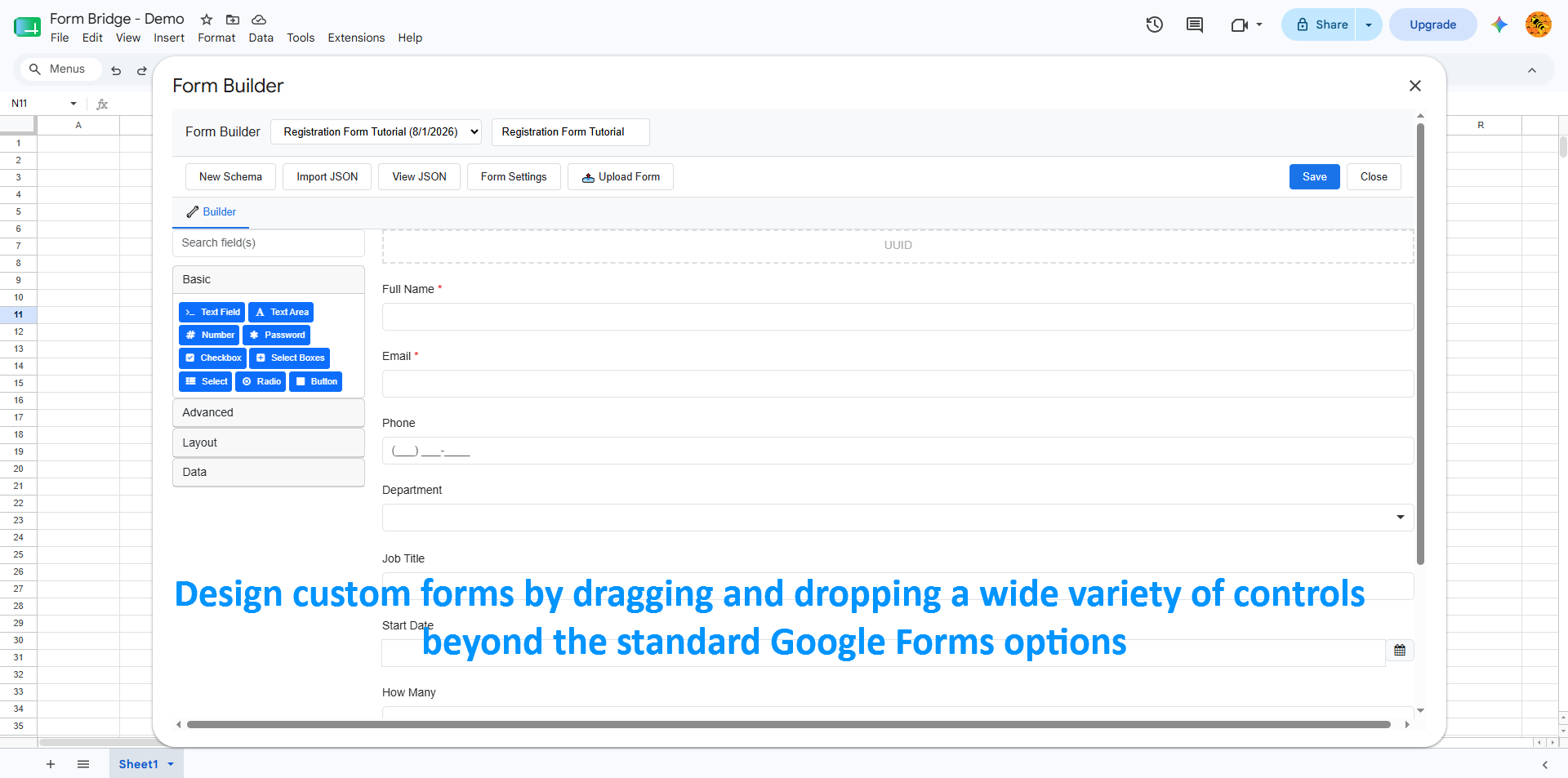Click the dialog vertical scrollbar

[1420, 344]
